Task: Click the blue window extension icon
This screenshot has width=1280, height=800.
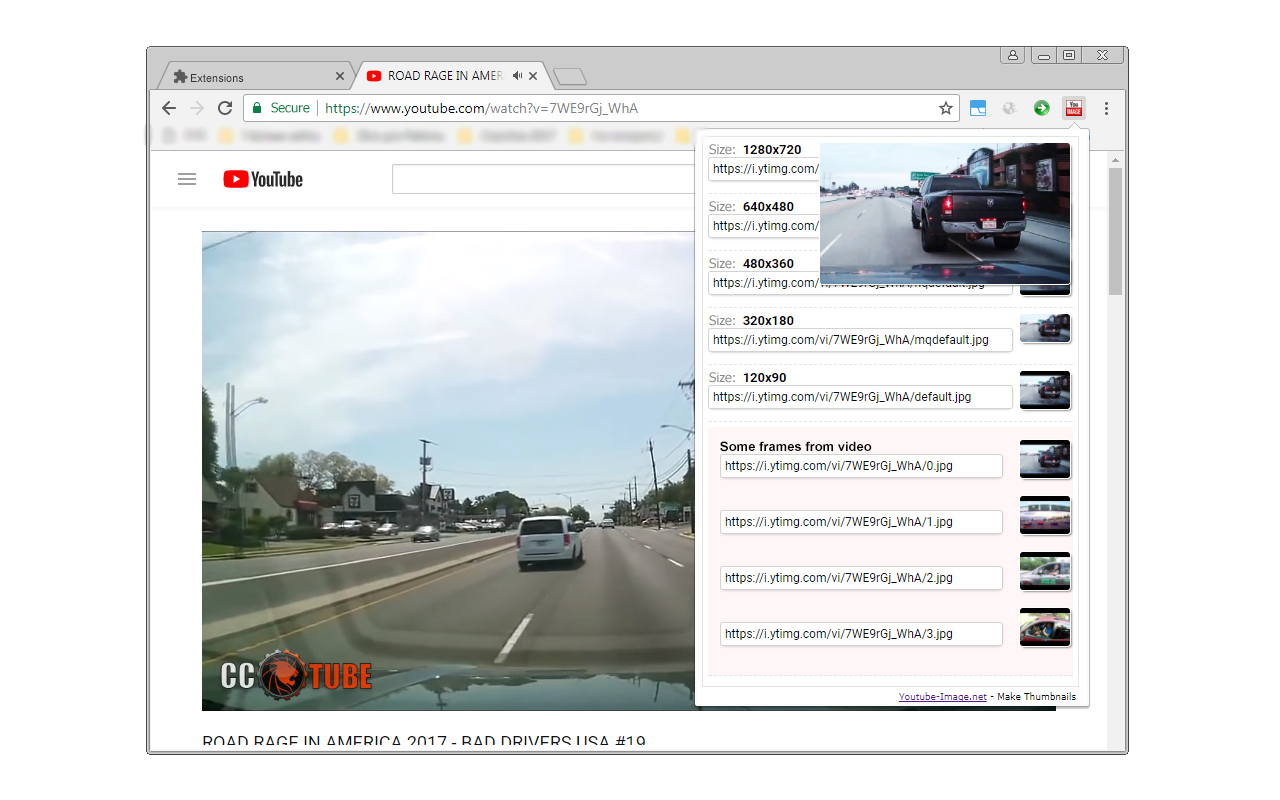Action: pyautogui.click(x=978, y=108)
